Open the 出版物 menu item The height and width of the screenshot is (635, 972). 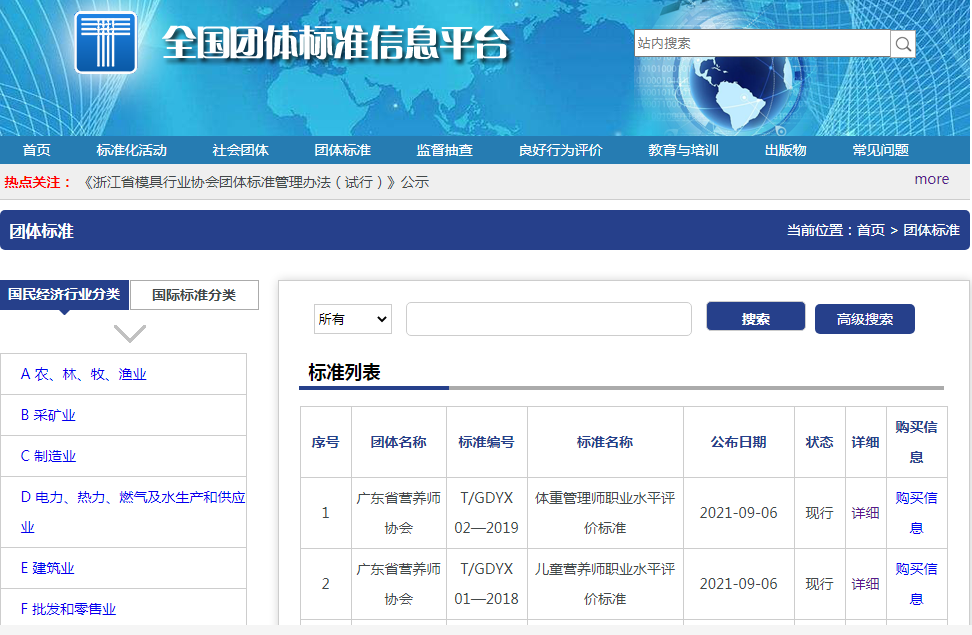pyautogui.click(x=784, y=149)
